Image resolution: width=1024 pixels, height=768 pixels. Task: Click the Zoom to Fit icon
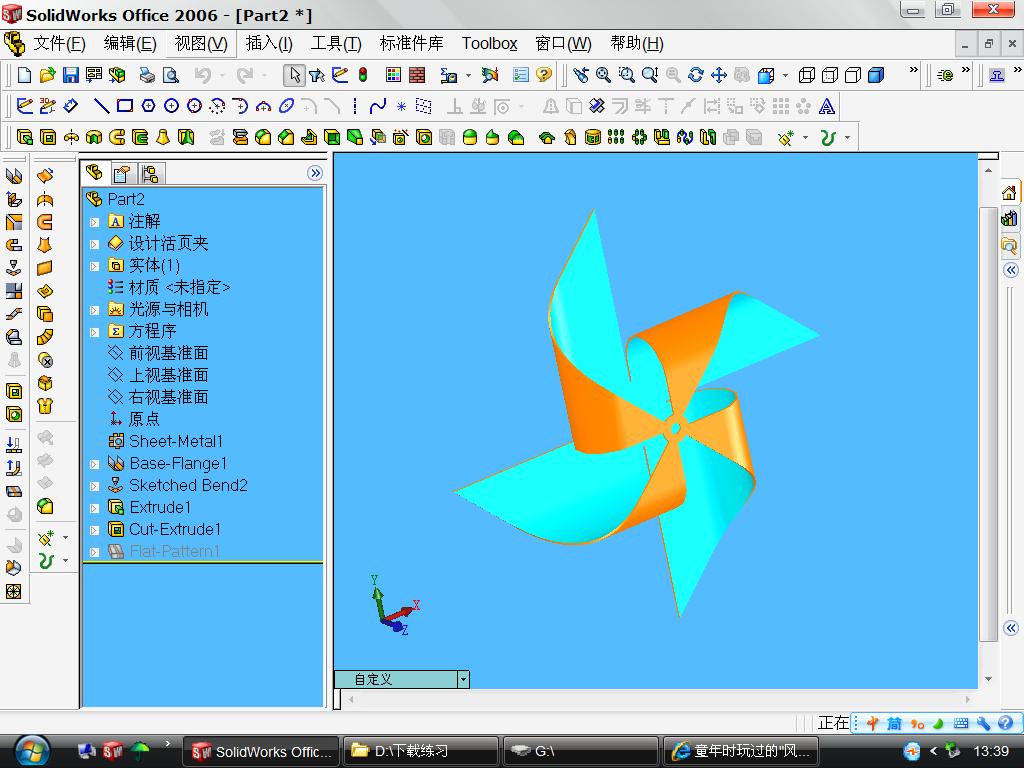coord(603,75)
